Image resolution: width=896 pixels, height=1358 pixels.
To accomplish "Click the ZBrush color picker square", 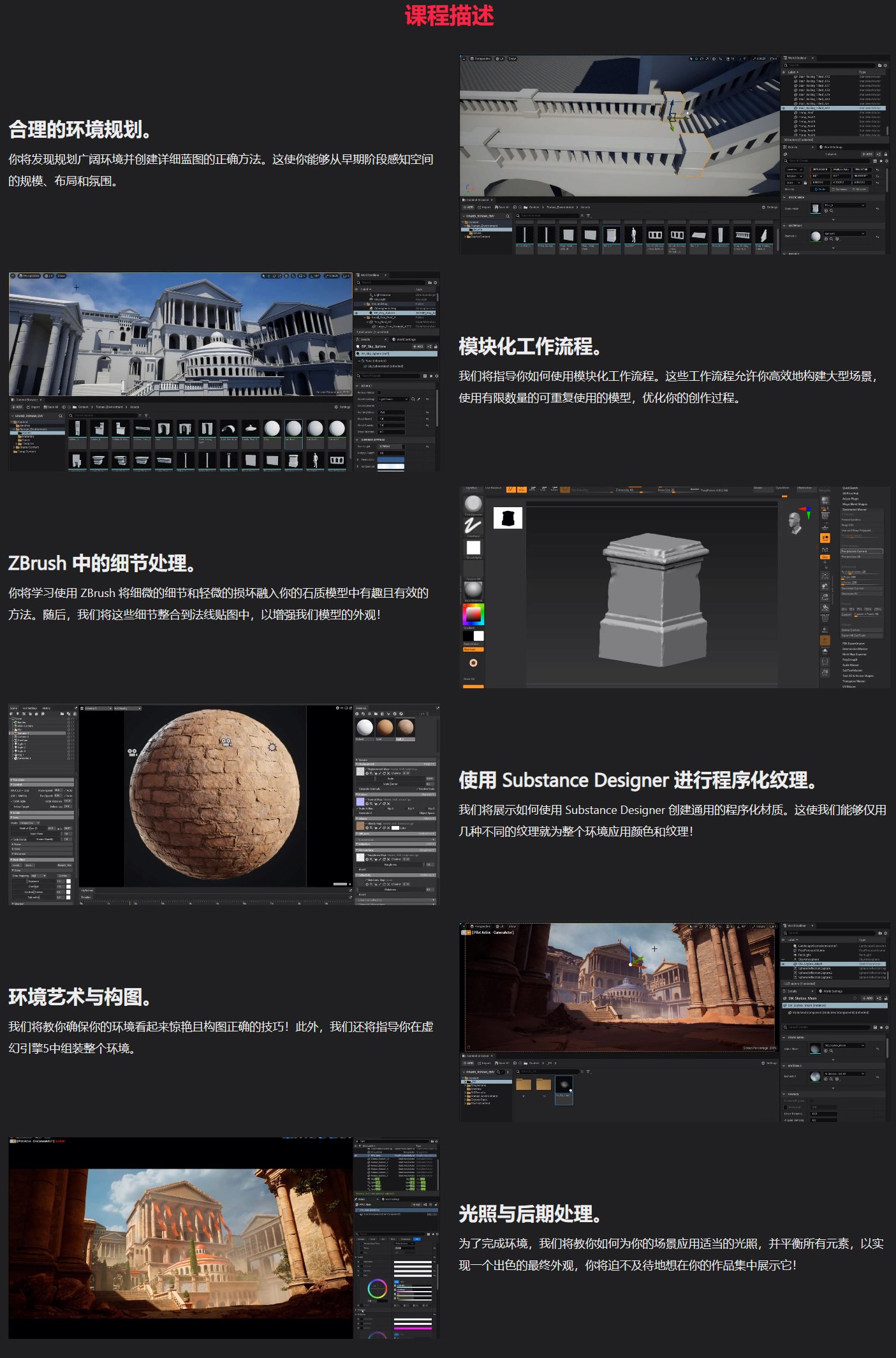I will [473, 614].
